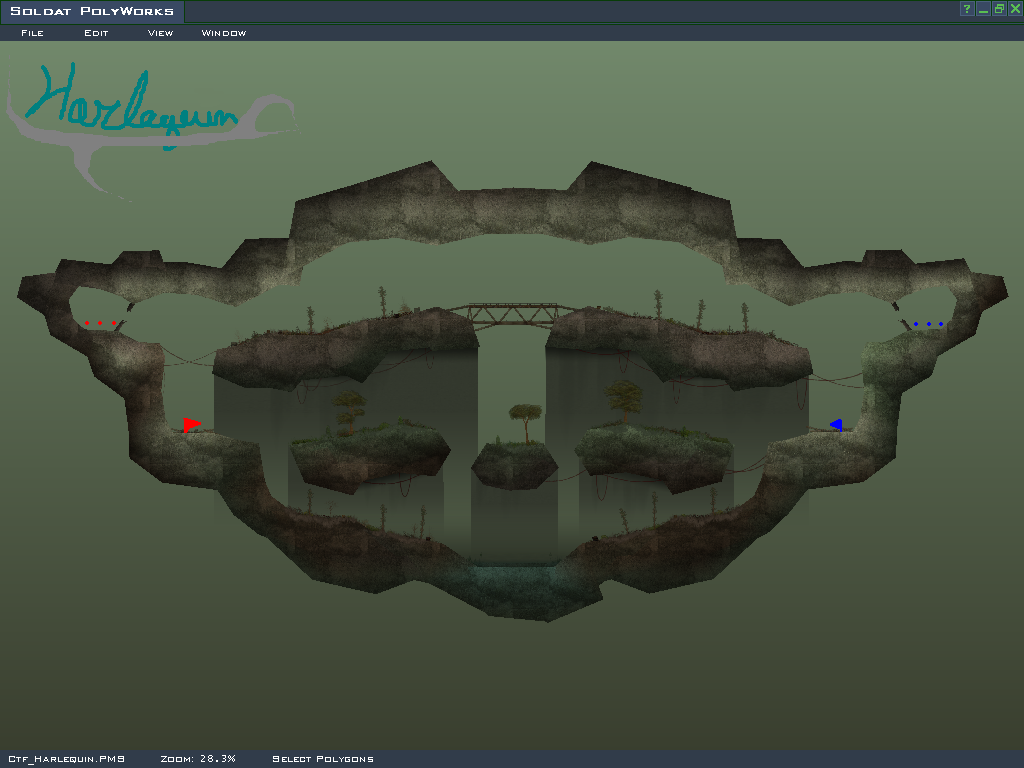Image resolution: width=1024 pixels, height=768 pixels.
Task: Restore down the PolyWorks window
Action: click(999, 9)
